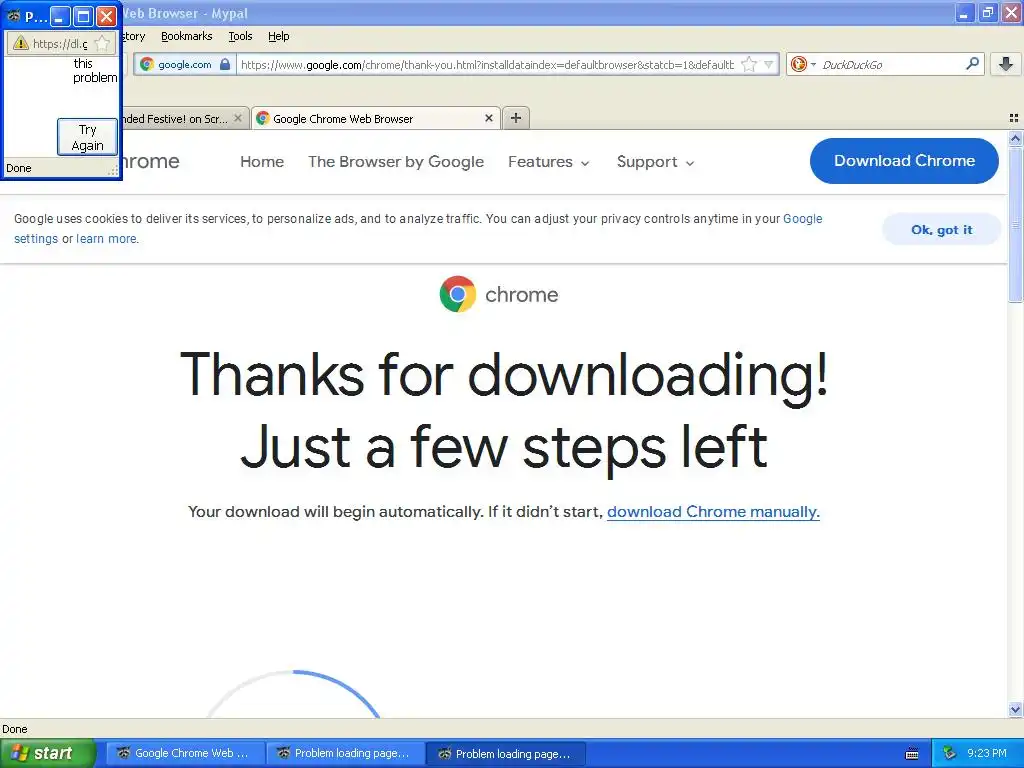Close the Google Chrome Web Browser tab
Viewport: 1024px width, 768px height.
click(x=488, y=118)
